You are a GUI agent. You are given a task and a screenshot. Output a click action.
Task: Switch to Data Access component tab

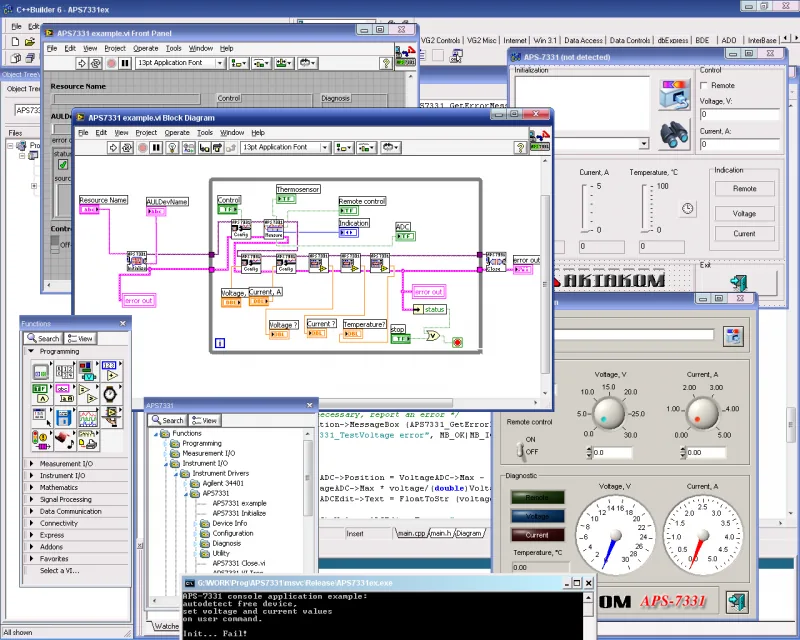(x=583, y=40)
